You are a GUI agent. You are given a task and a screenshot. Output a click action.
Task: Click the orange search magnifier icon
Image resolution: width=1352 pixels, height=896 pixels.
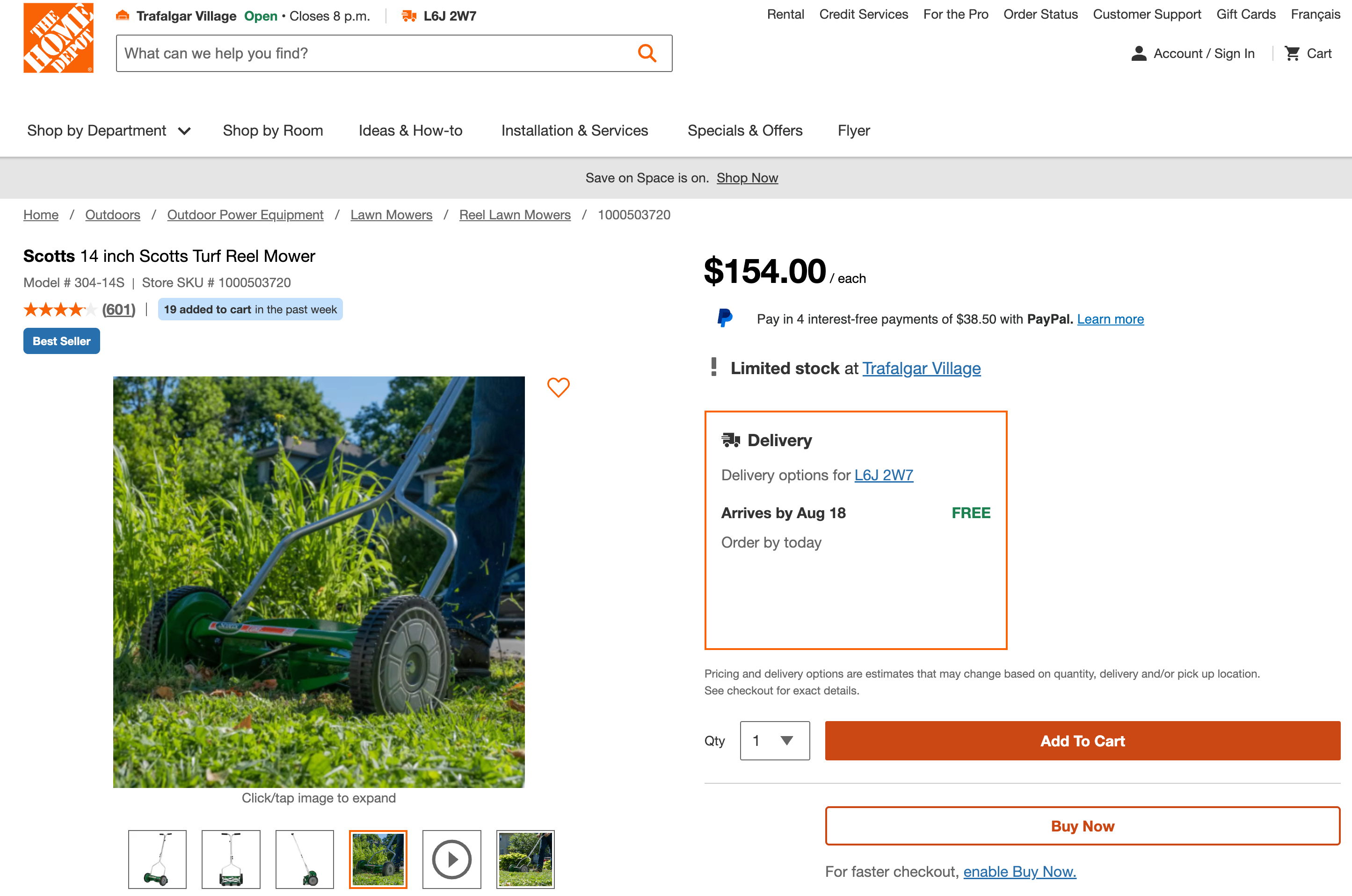click(x=647, y=53)
